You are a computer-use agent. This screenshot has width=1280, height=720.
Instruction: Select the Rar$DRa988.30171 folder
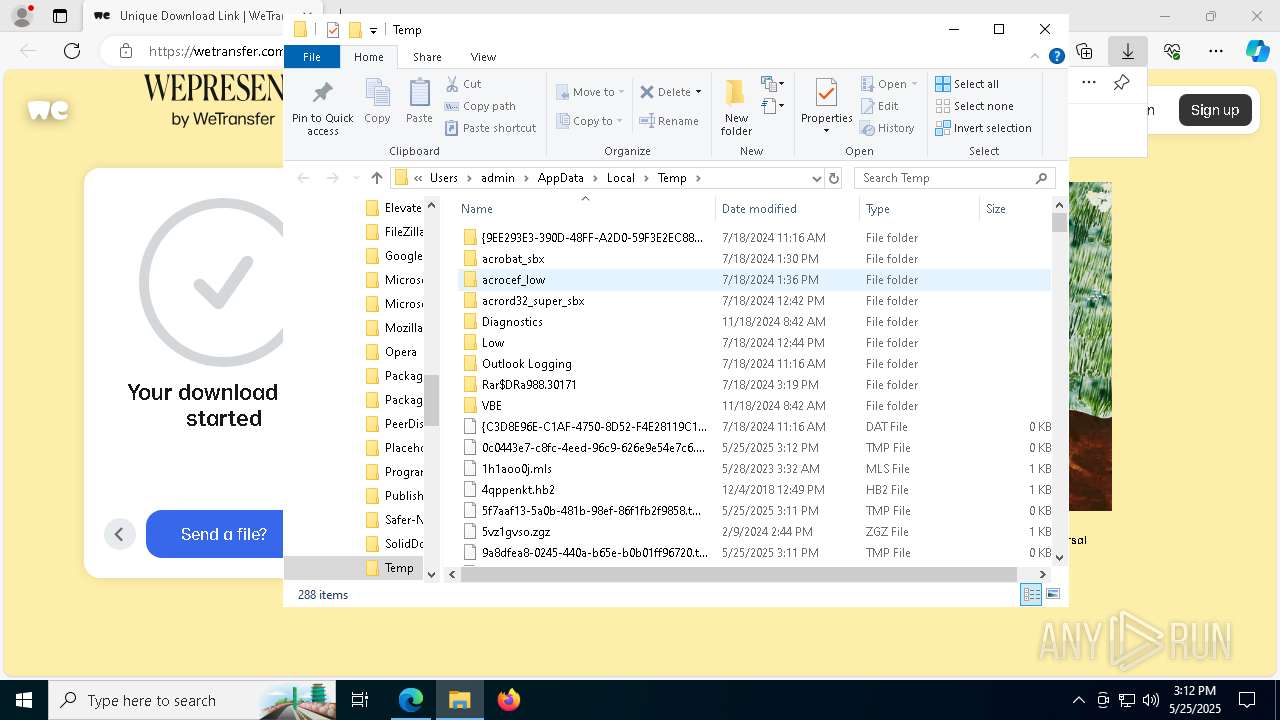pyautogui.click(x=529, y=385)
